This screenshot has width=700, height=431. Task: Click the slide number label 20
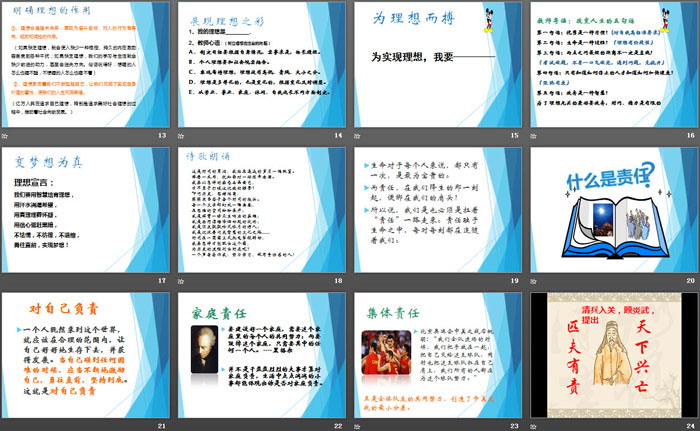(691, 280)
